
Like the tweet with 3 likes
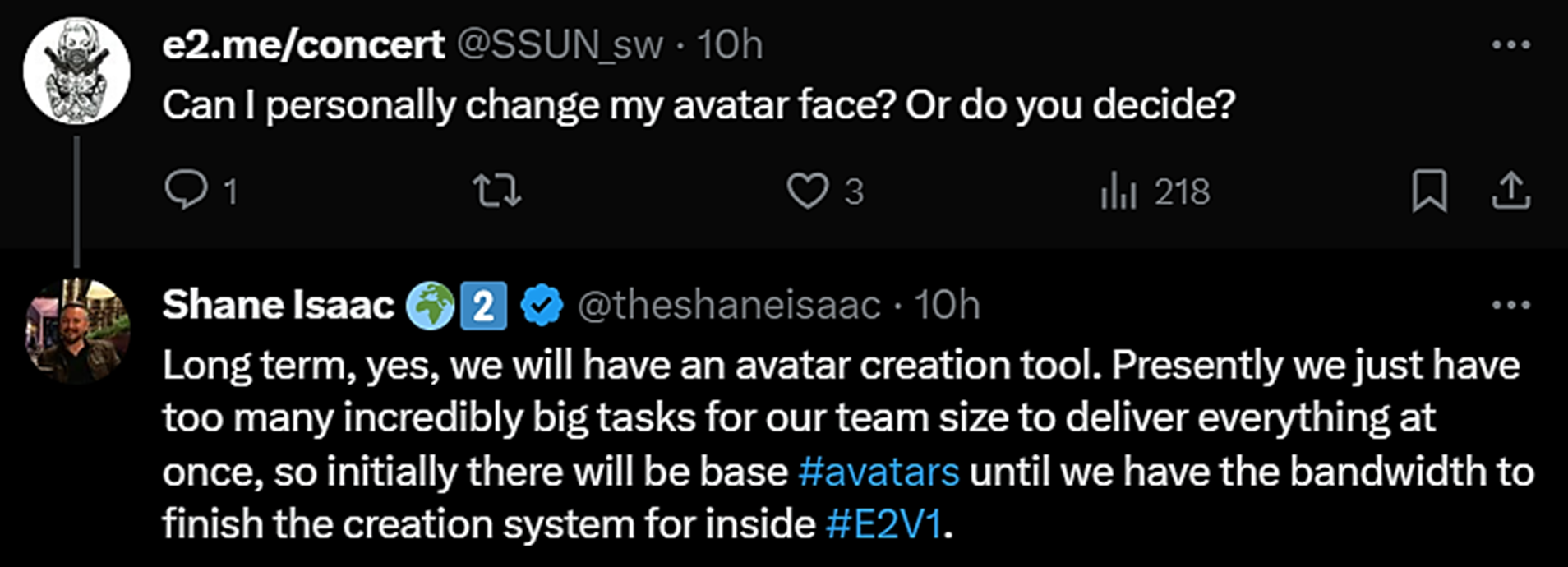tap(808, 191)
